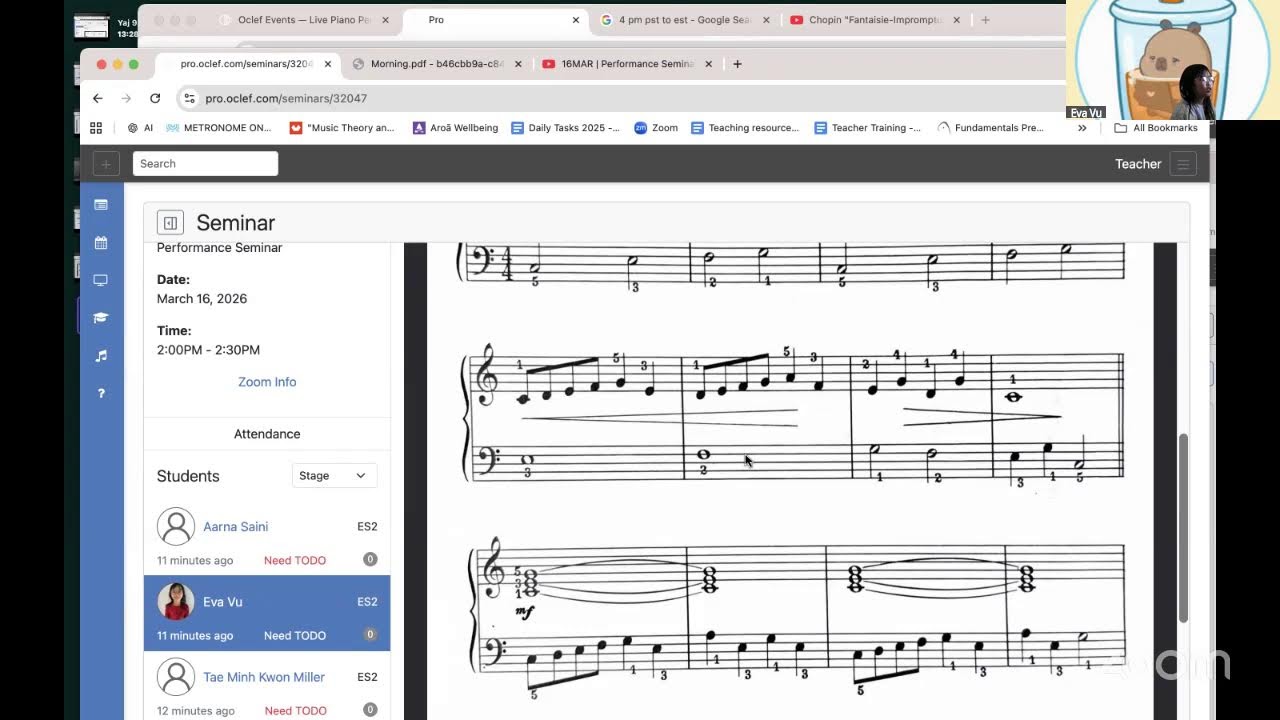Click Tae Minh's red Need TODO status
This screenshot has height=720, width=1280.
[295, 711]
